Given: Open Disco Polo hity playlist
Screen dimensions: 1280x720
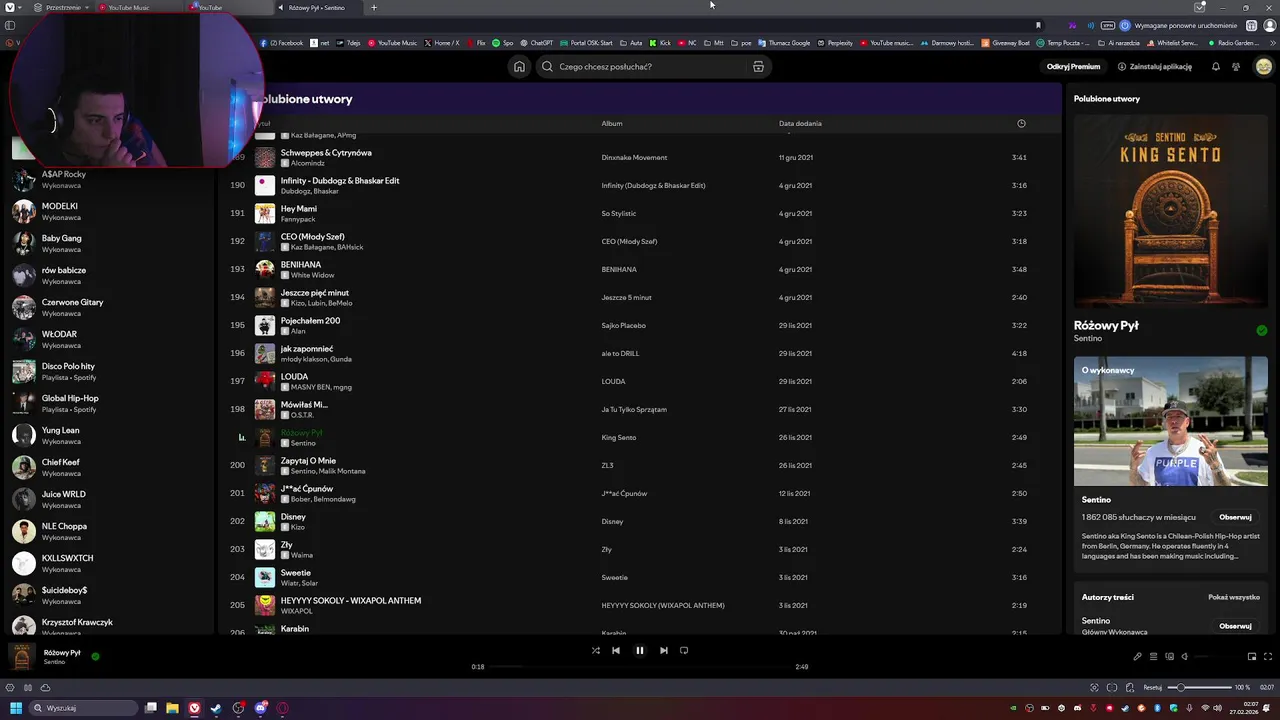Looking at the screenshot, I should 110,372.
